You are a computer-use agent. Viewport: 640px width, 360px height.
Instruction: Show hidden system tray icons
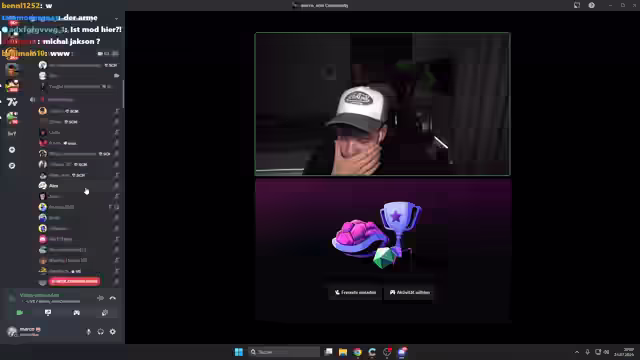pyautogui.click(x=577, y=352)
